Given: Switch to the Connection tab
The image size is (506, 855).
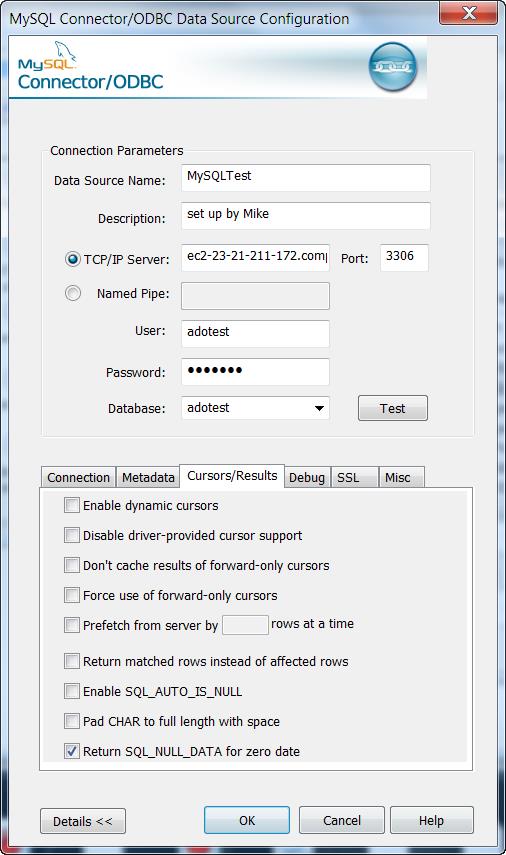Looking at the screenshot, I should (x=78, y=477).
